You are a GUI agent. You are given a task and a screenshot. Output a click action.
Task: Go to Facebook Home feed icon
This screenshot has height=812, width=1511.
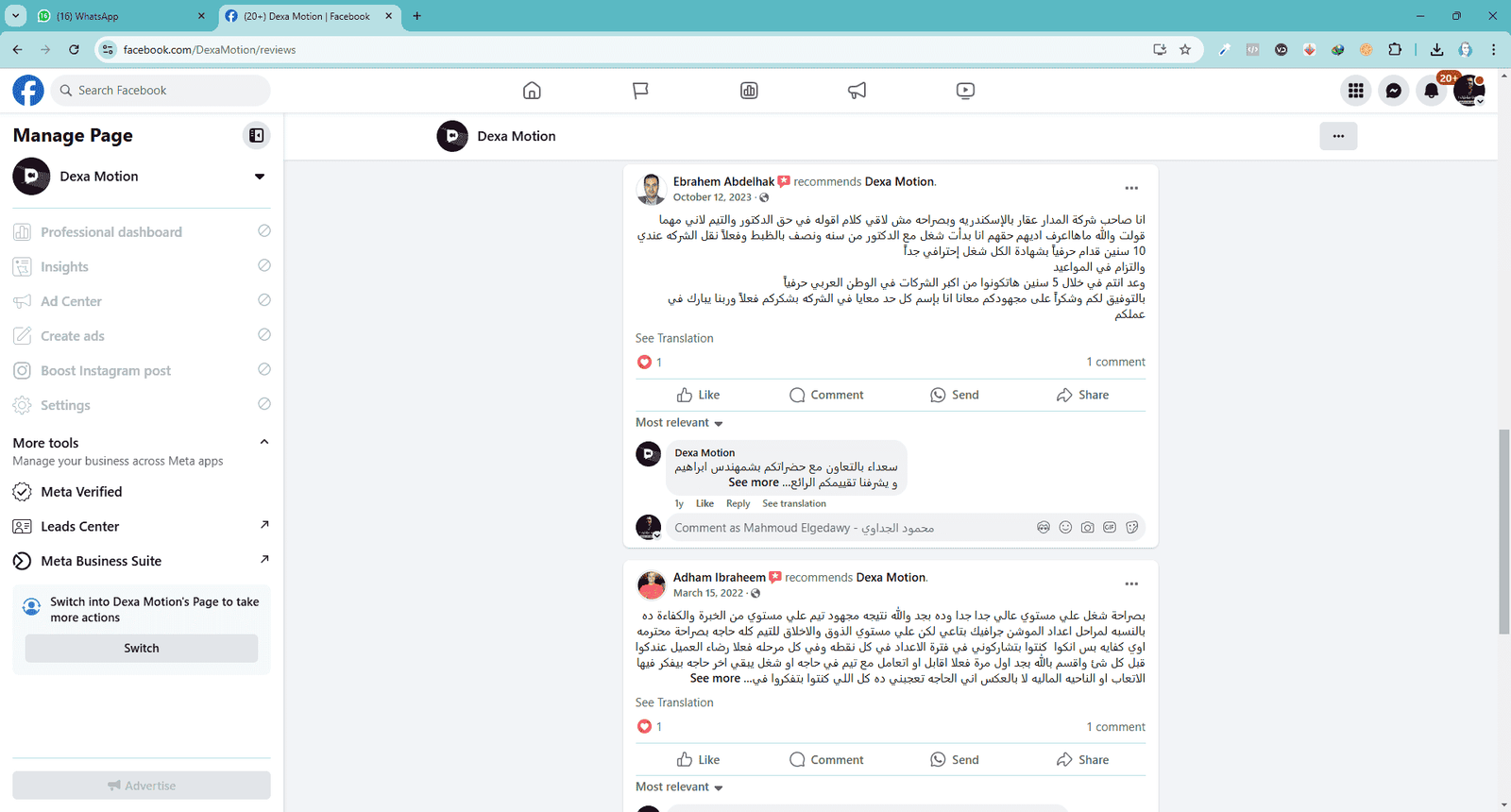(x=532, y=91)
